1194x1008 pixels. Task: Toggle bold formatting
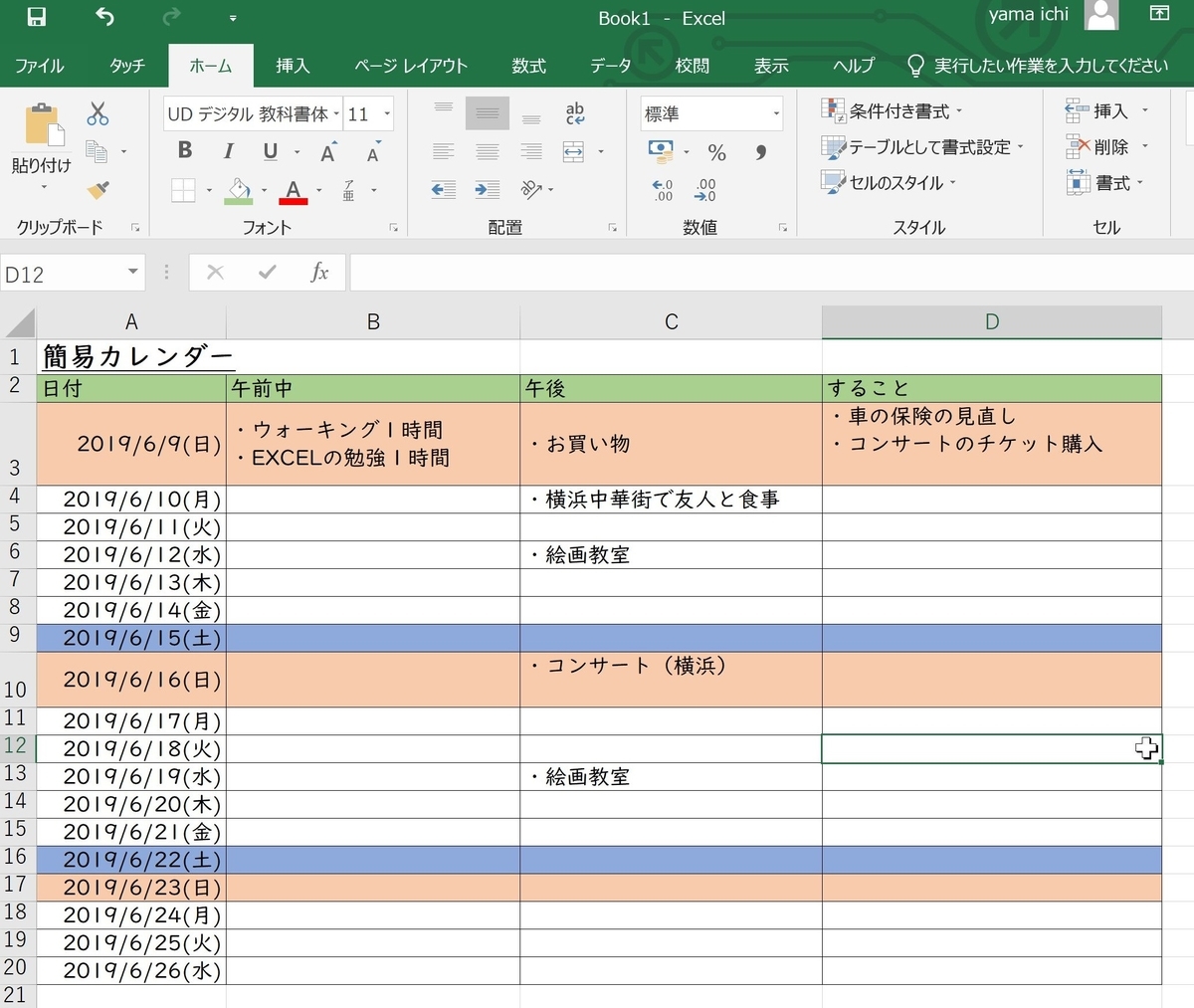click(x=183, y=150)
